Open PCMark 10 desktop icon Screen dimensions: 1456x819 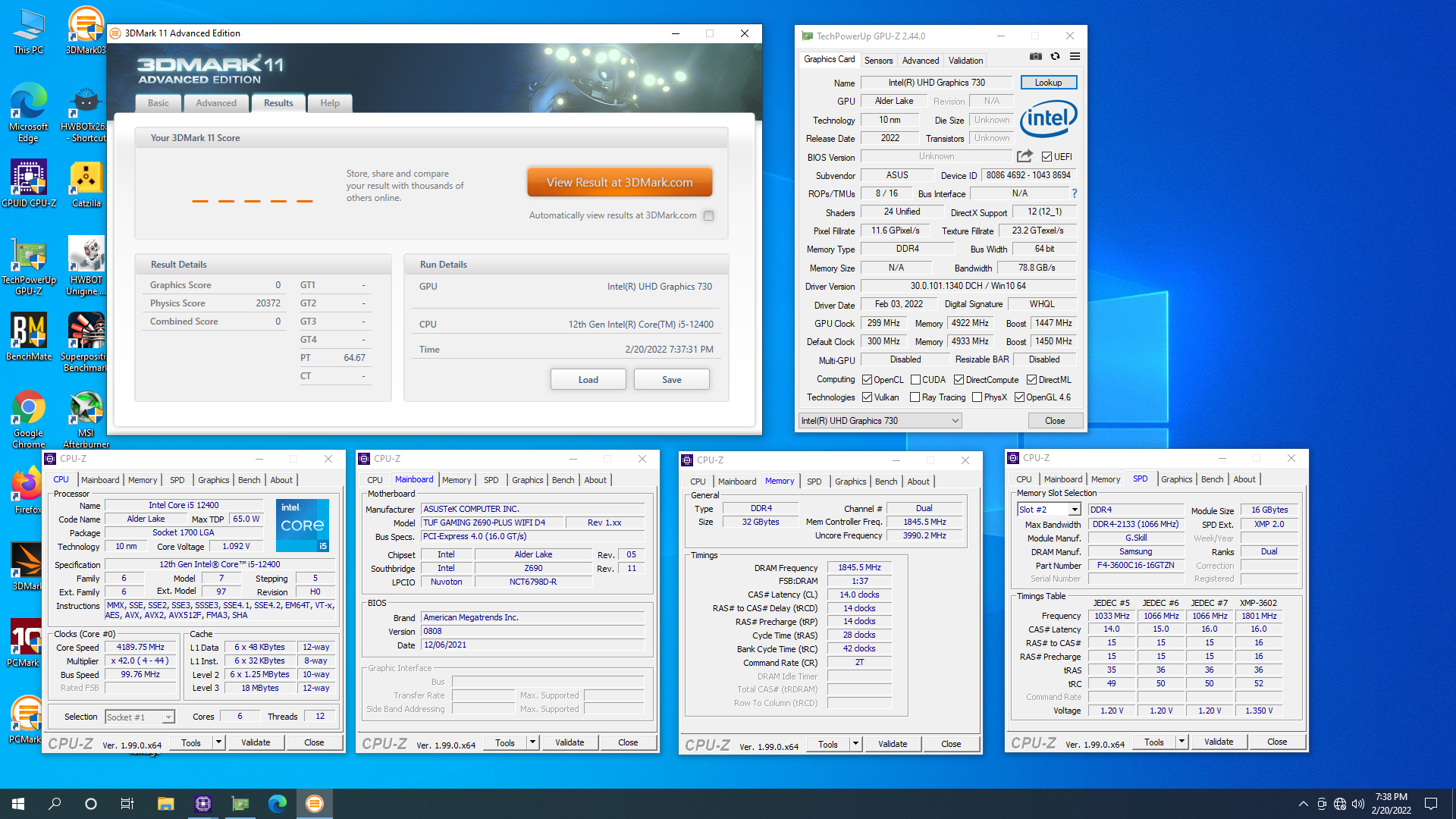coord(25,643)
